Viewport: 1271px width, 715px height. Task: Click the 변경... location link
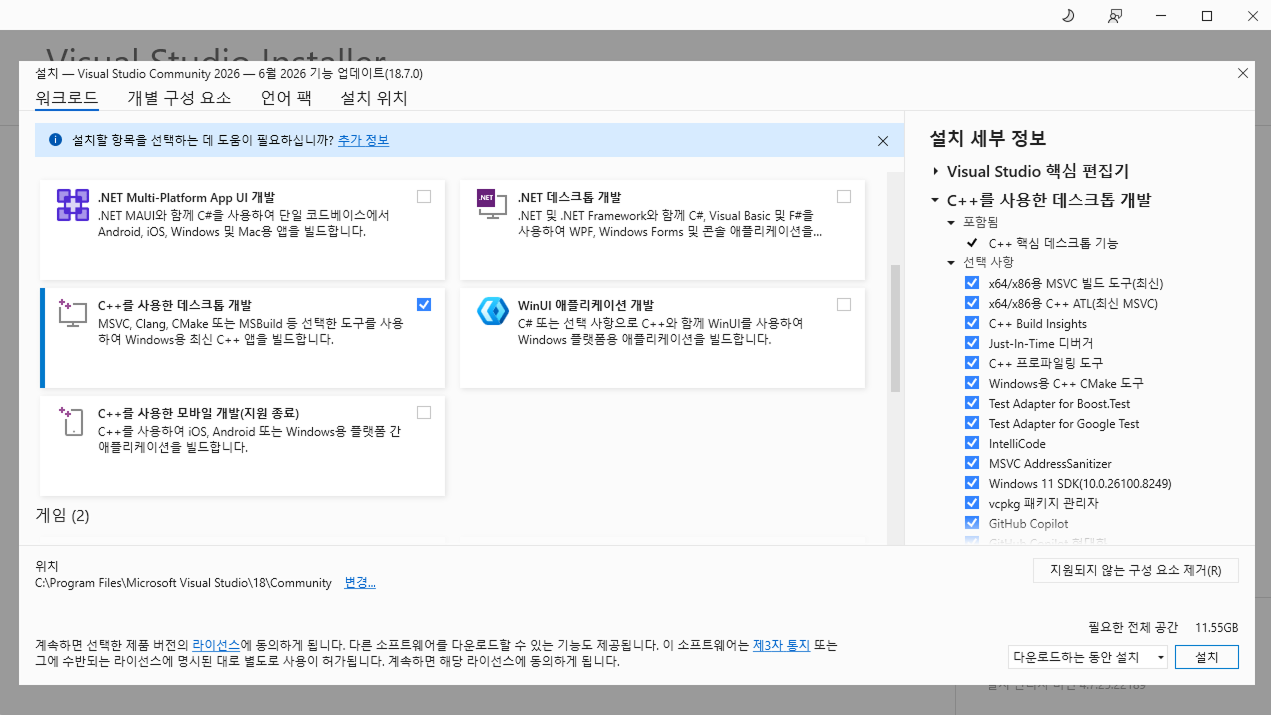click(x=360, y=583)
